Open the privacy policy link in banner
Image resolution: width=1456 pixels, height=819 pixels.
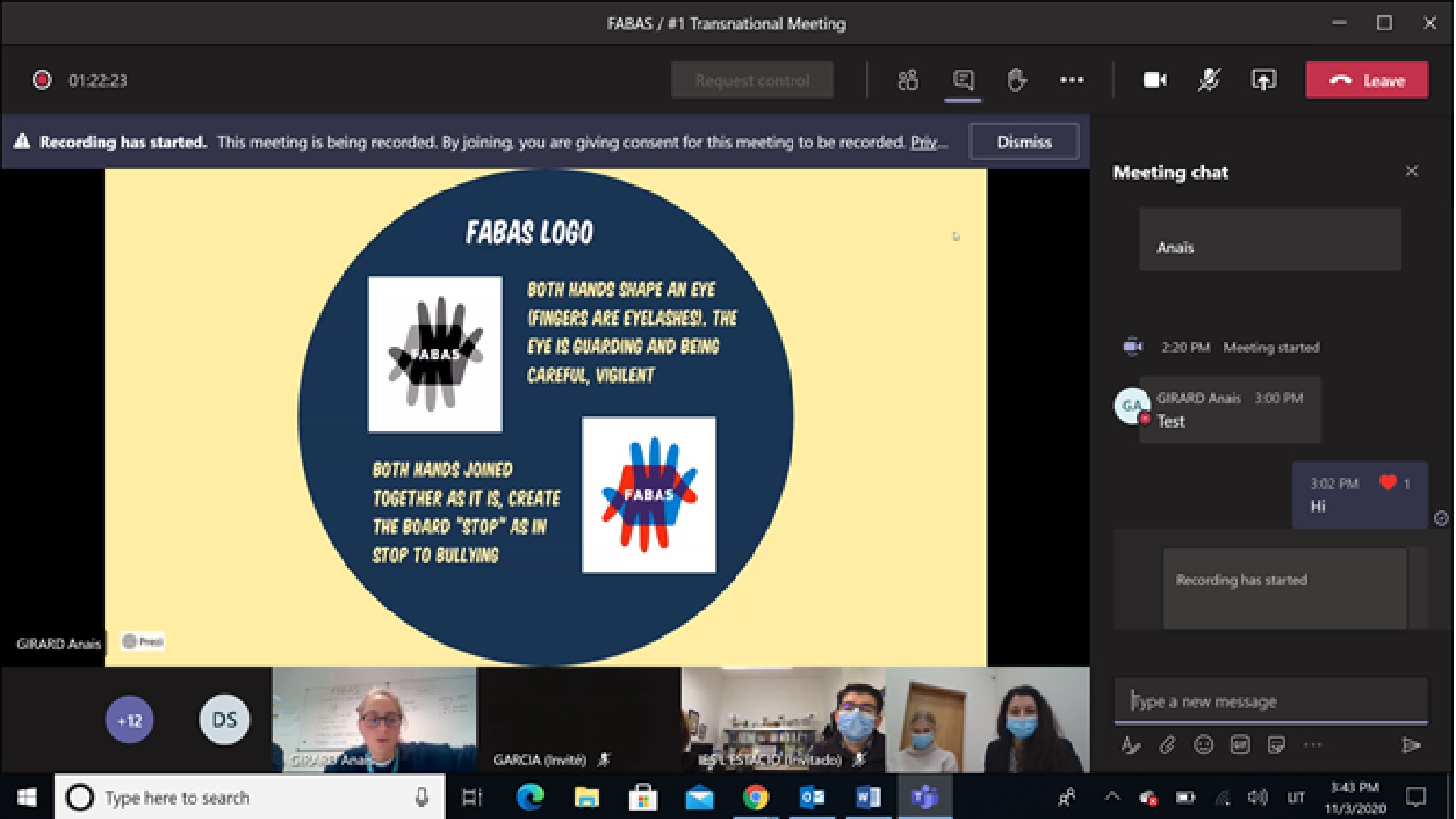(928, 142)
